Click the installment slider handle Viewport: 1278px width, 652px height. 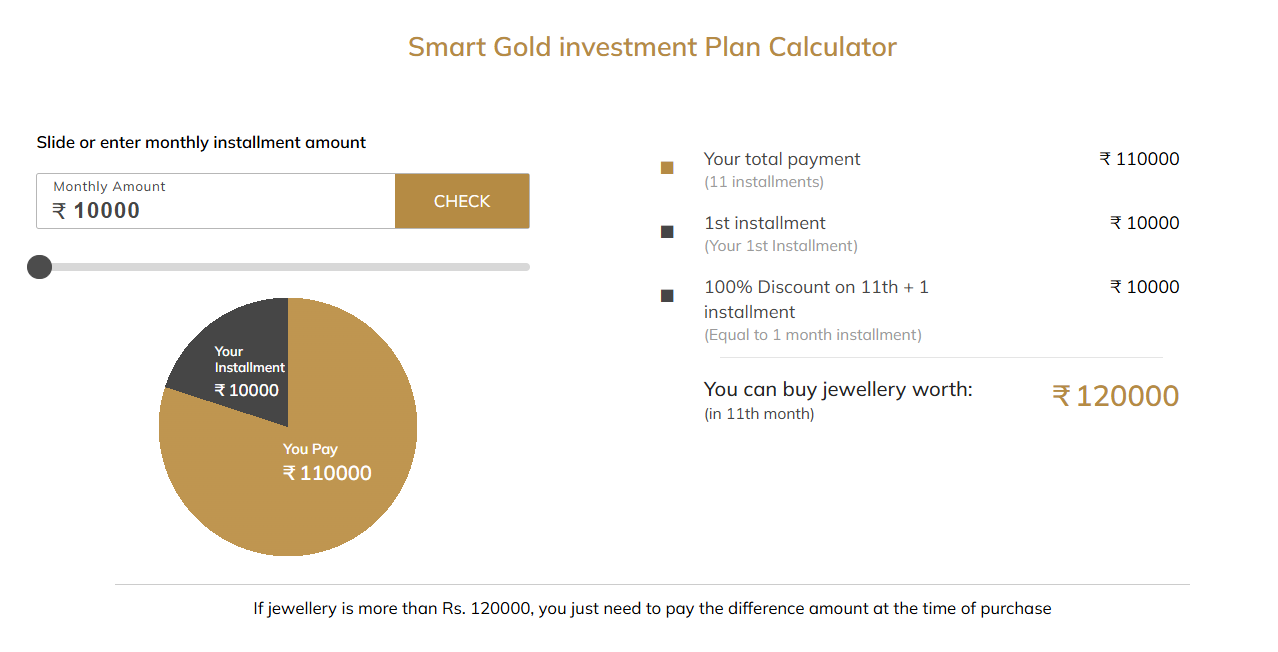[39, 267]
